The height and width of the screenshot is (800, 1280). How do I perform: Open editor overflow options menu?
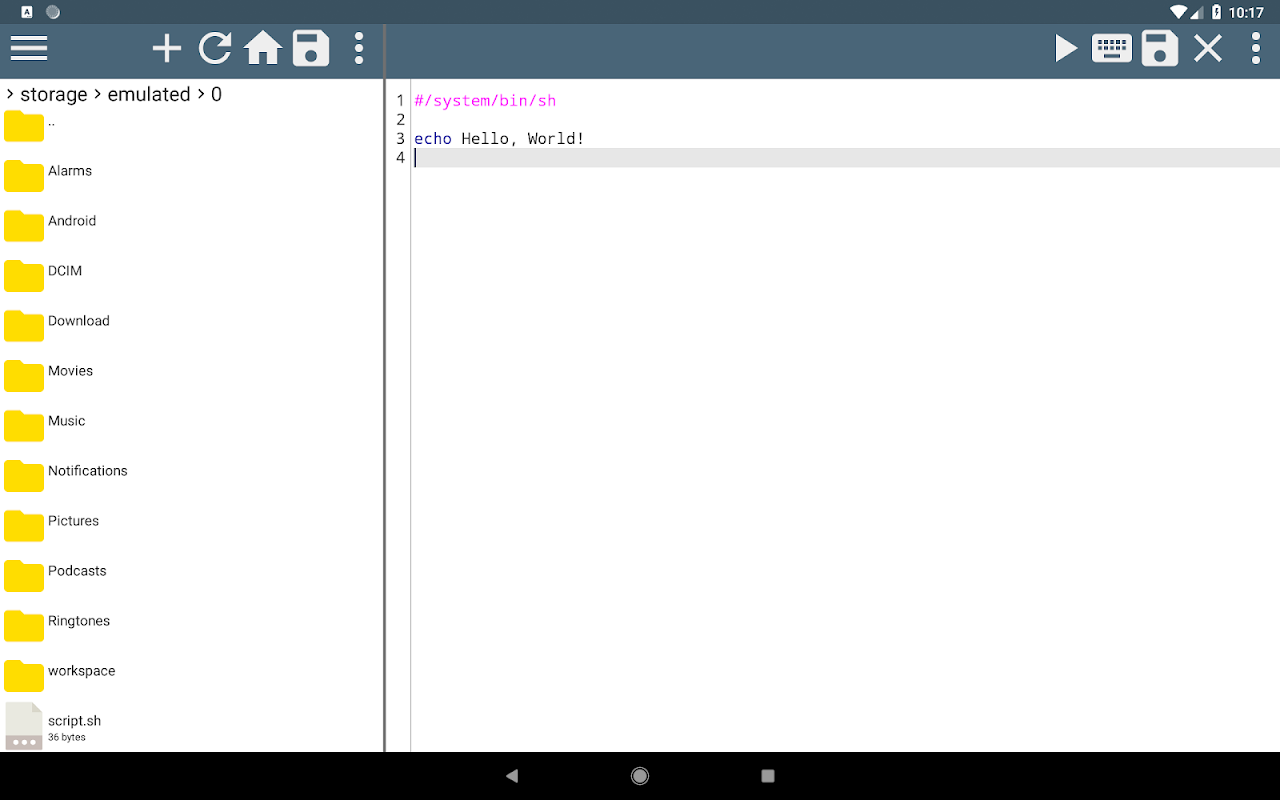tap(1256, 48)
